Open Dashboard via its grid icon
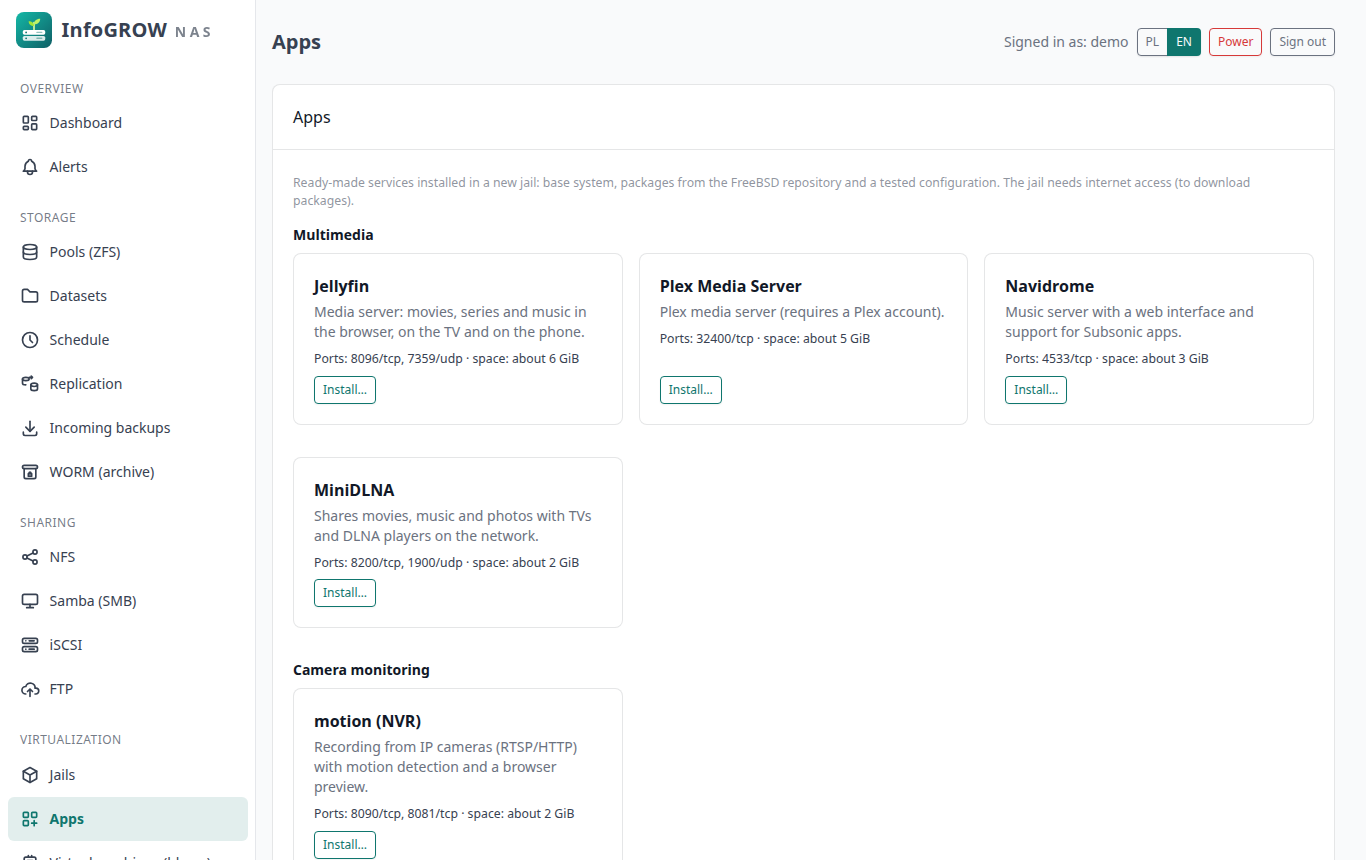Image resolution: width=1366 pixels, height=860 pixels. tap(30, 123)
